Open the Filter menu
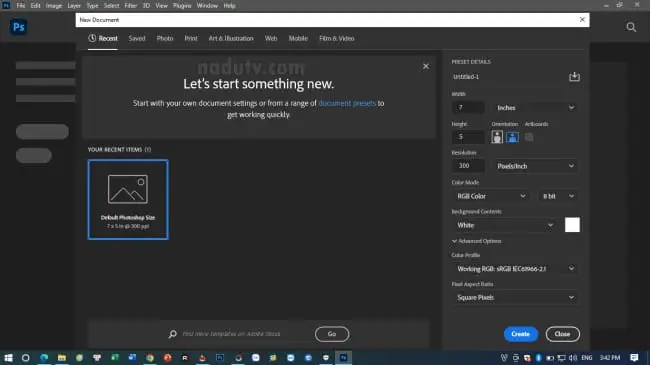 point(131,5)
